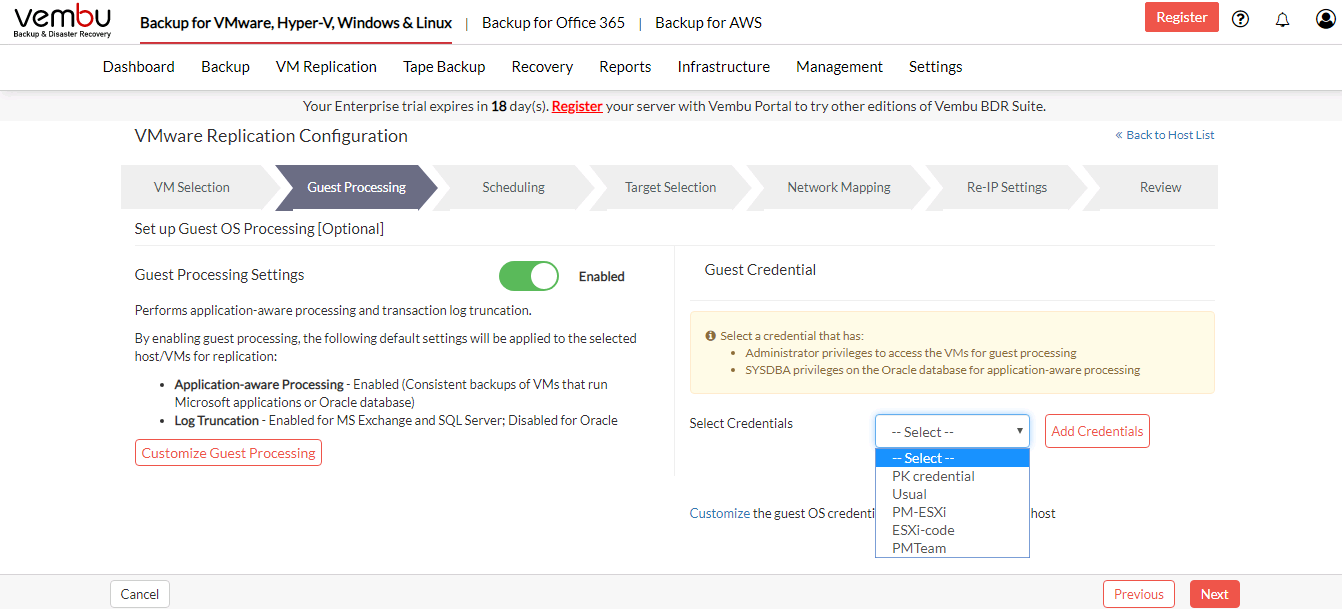Image resolution: width=1342 pixels, height=609 pixels.
Task: Go to the Guest Processing step
Action: click(x=356, y=187)
